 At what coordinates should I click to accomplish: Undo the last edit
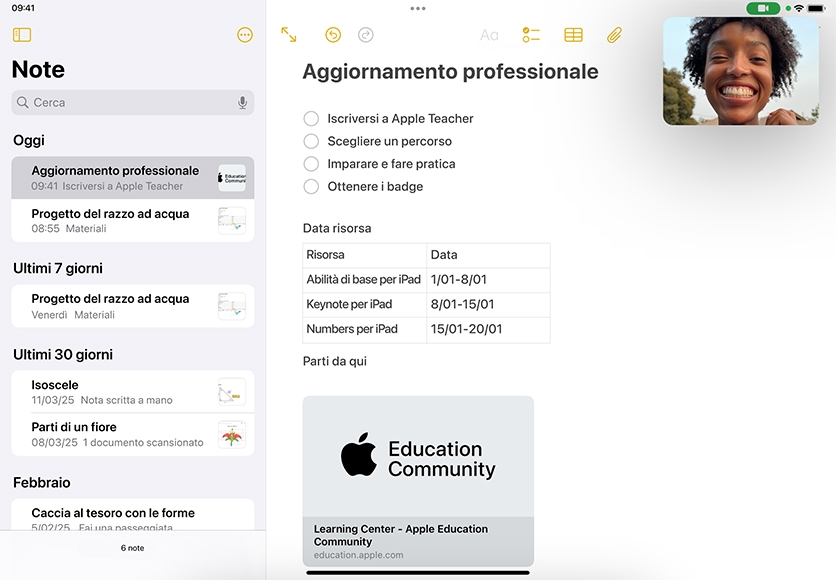(333, 35)
